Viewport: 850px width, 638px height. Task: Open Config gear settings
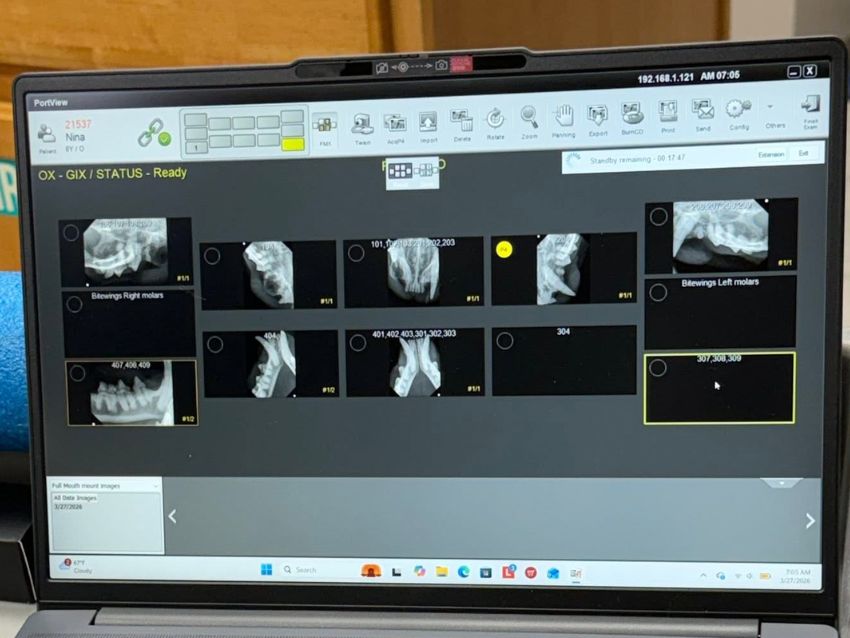(738, 113)
